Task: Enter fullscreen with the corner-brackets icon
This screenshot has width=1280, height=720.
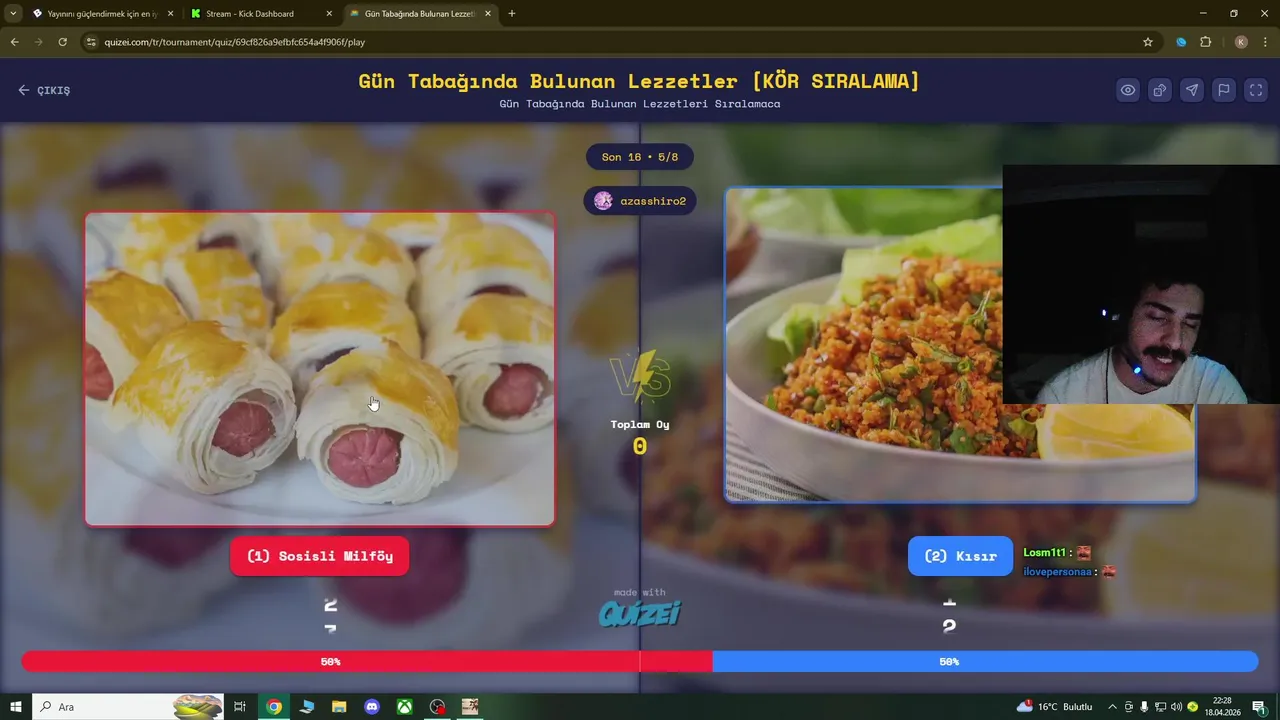Action: click(1256, 90)
